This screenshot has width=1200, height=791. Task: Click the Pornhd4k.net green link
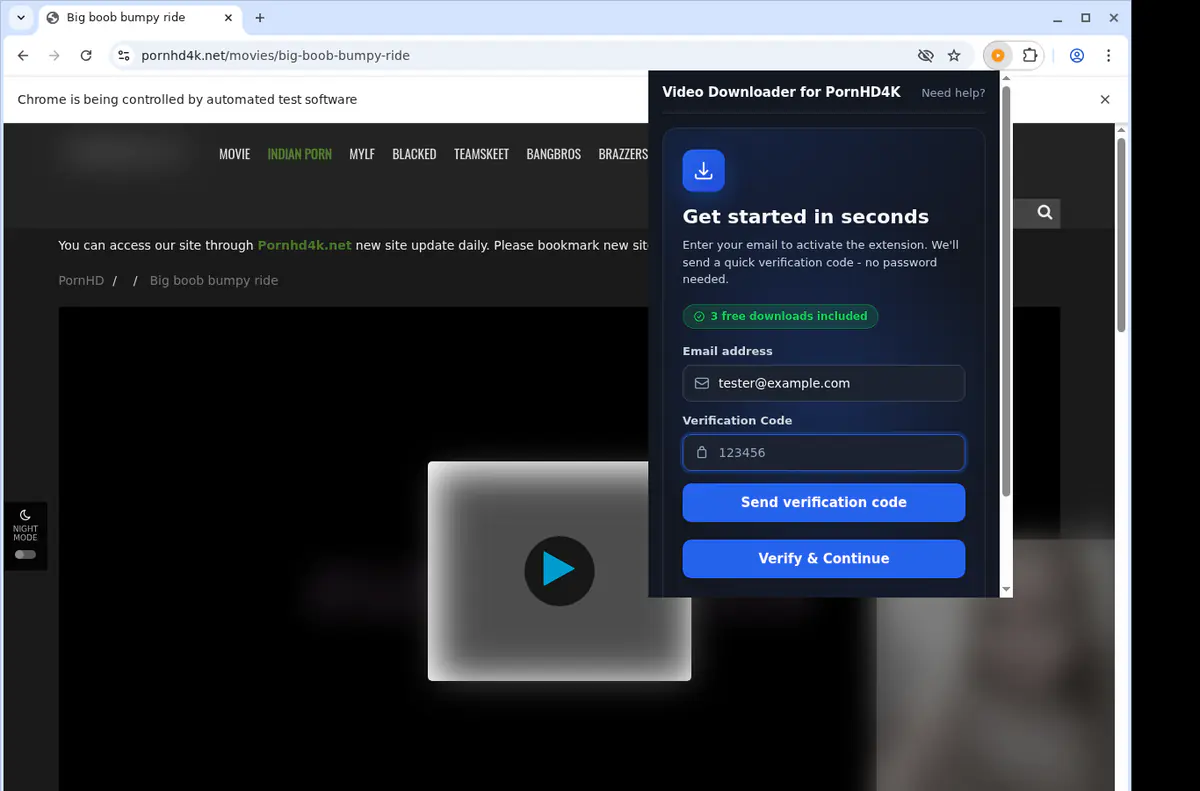305,245
